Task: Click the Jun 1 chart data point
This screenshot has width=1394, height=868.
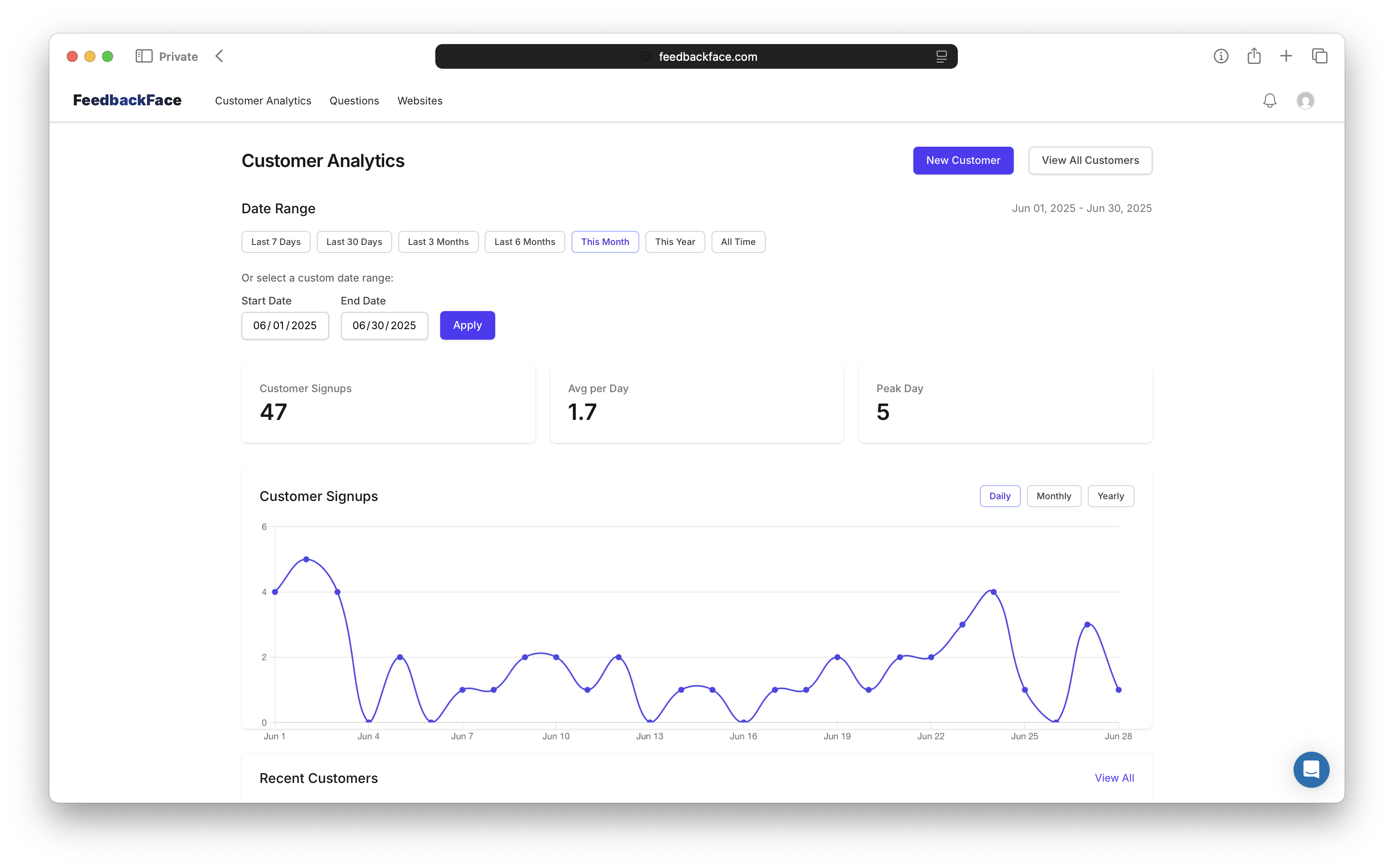Action: pyautogui.click(x=275, y=592)
